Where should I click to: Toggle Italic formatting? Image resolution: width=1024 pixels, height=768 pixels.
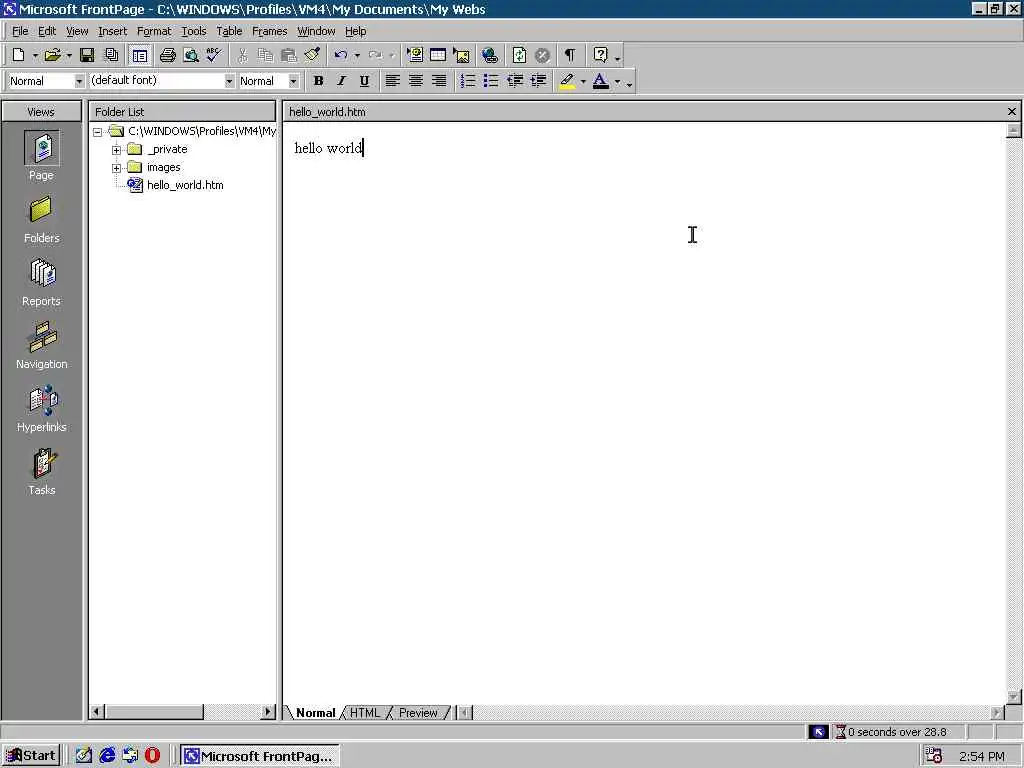[341, 81]
